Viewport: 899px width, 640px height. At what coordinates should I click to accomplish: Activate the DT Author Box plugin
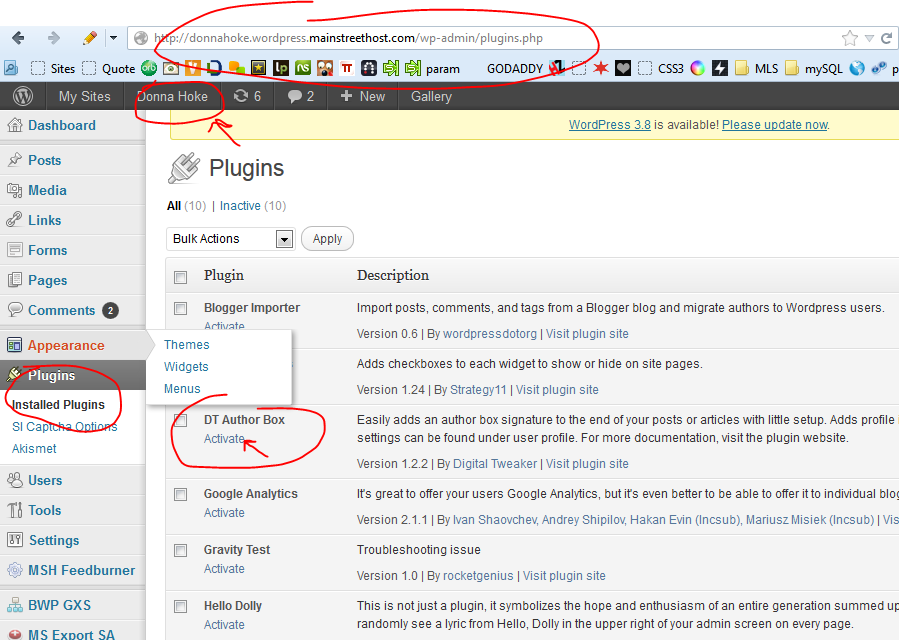224,439
